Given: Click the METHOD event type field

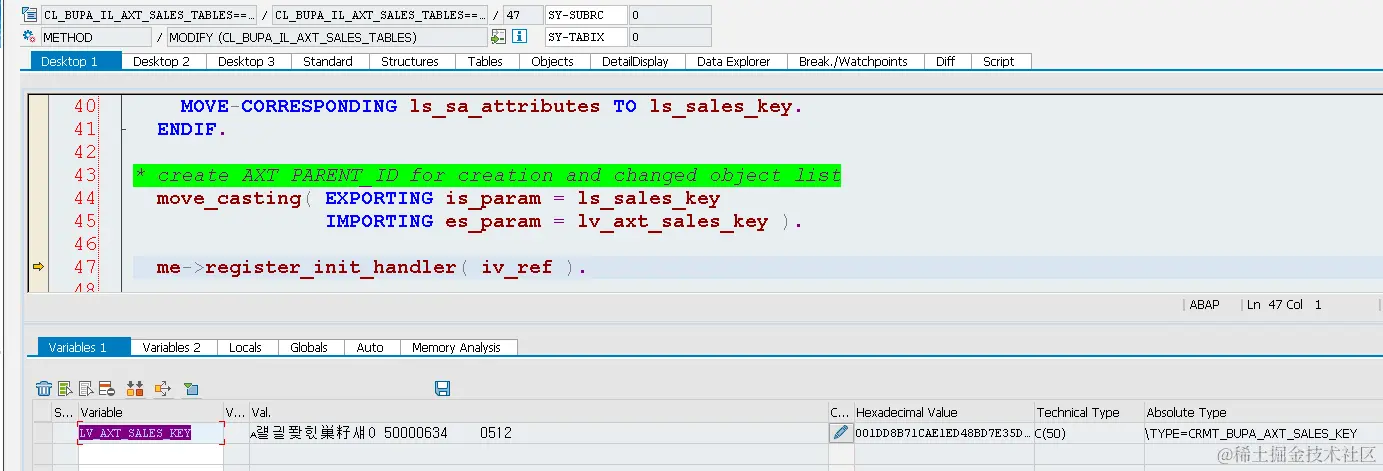Looking at the screenshot, I should tap(97, 37).
